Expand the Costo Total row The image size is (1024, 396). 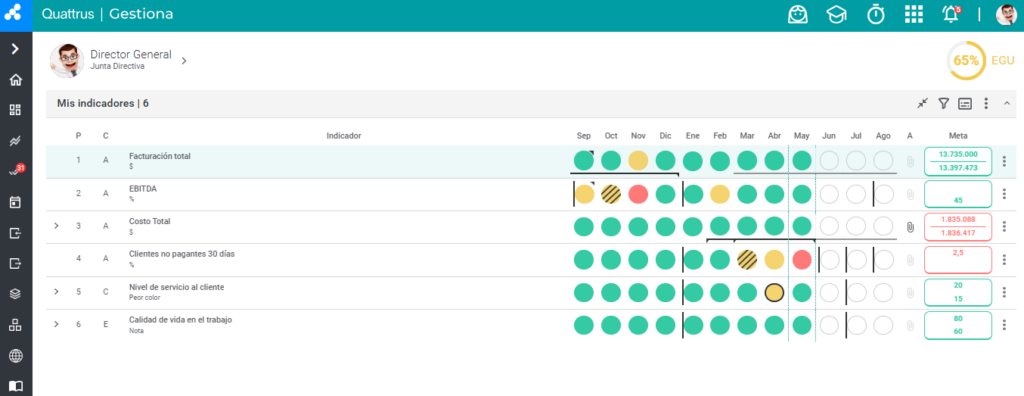(x=56, y=226)
